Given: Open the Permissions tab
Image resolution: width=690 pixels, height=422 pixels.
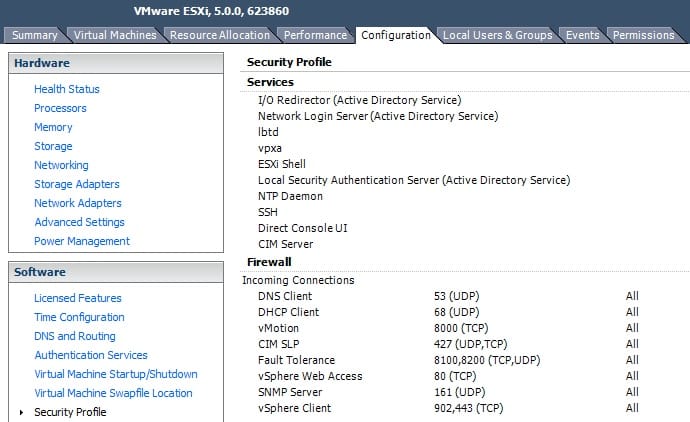Looking at the screenshot, I should click(x=643, y=35).
